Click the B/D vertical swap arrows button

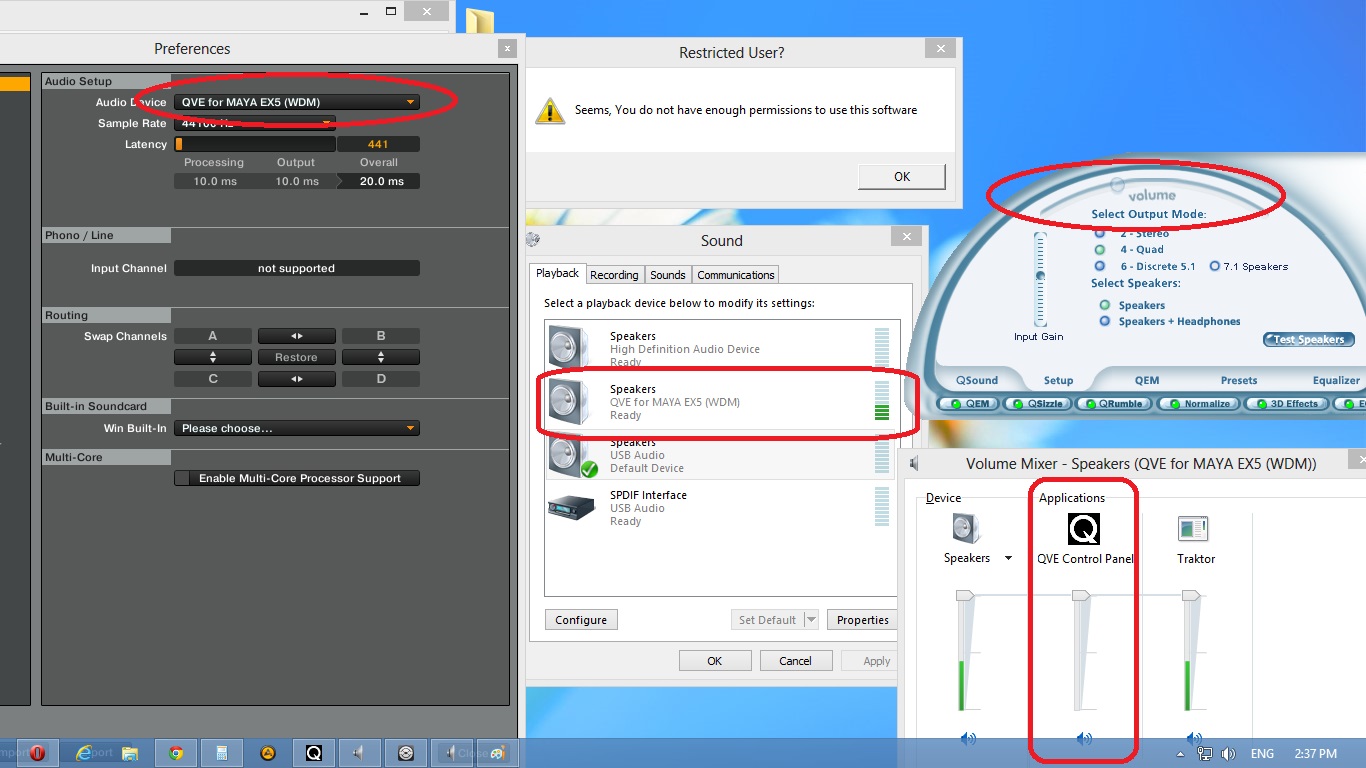coord(381,357)
